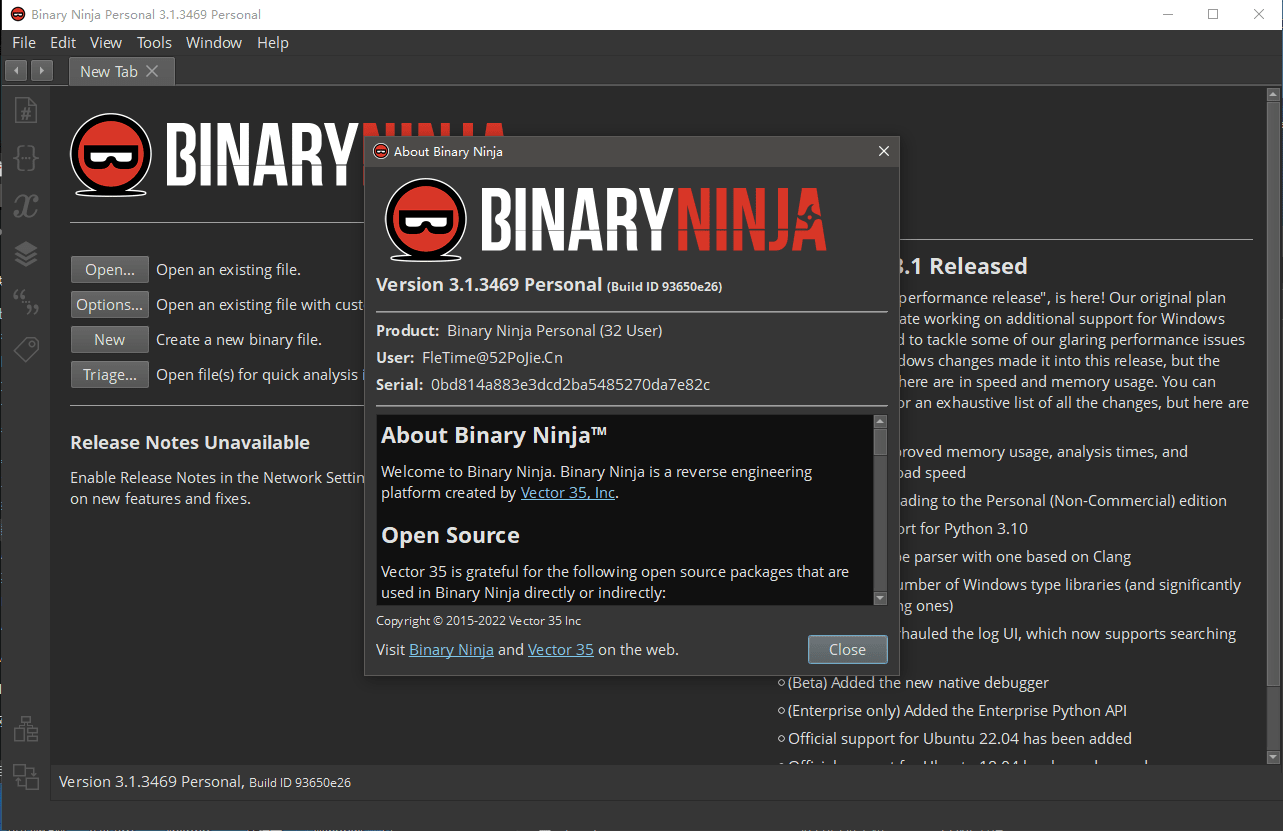Click the Release Notes Unavailable heading

click(190, 442)
